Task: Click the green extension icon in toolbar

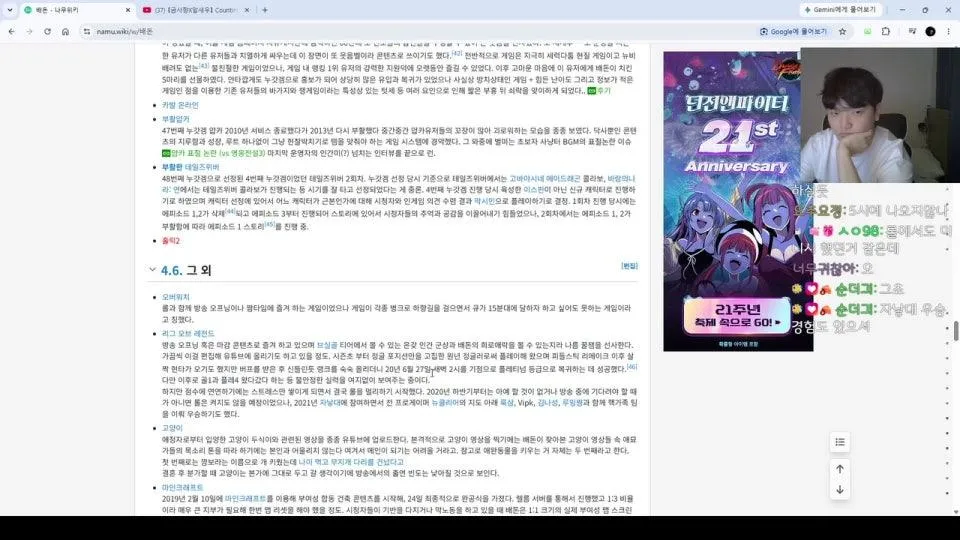Action: (868, 31)
